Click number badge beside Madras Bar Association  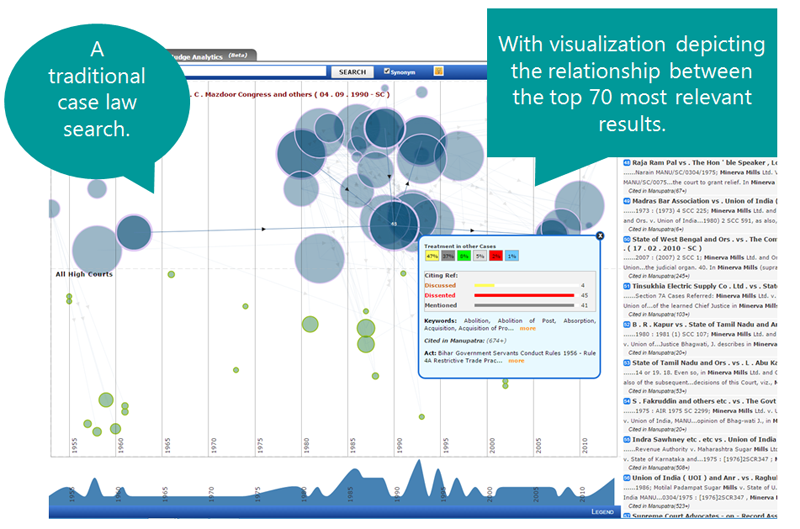pyautogui.click(x=627, y=201)
